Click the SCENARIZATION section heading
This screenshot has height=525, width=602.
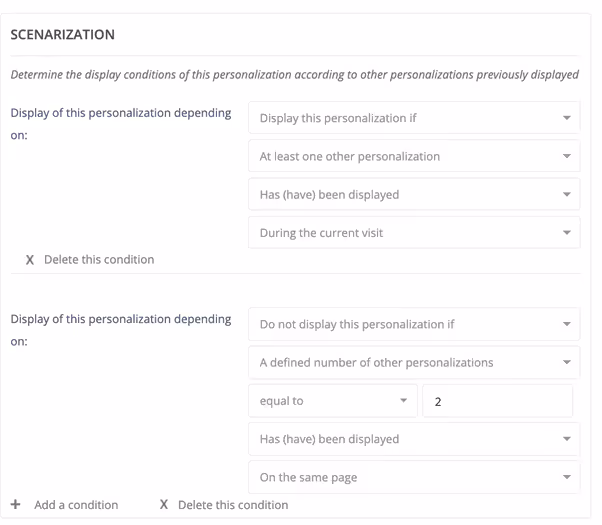tap(62, 34)
